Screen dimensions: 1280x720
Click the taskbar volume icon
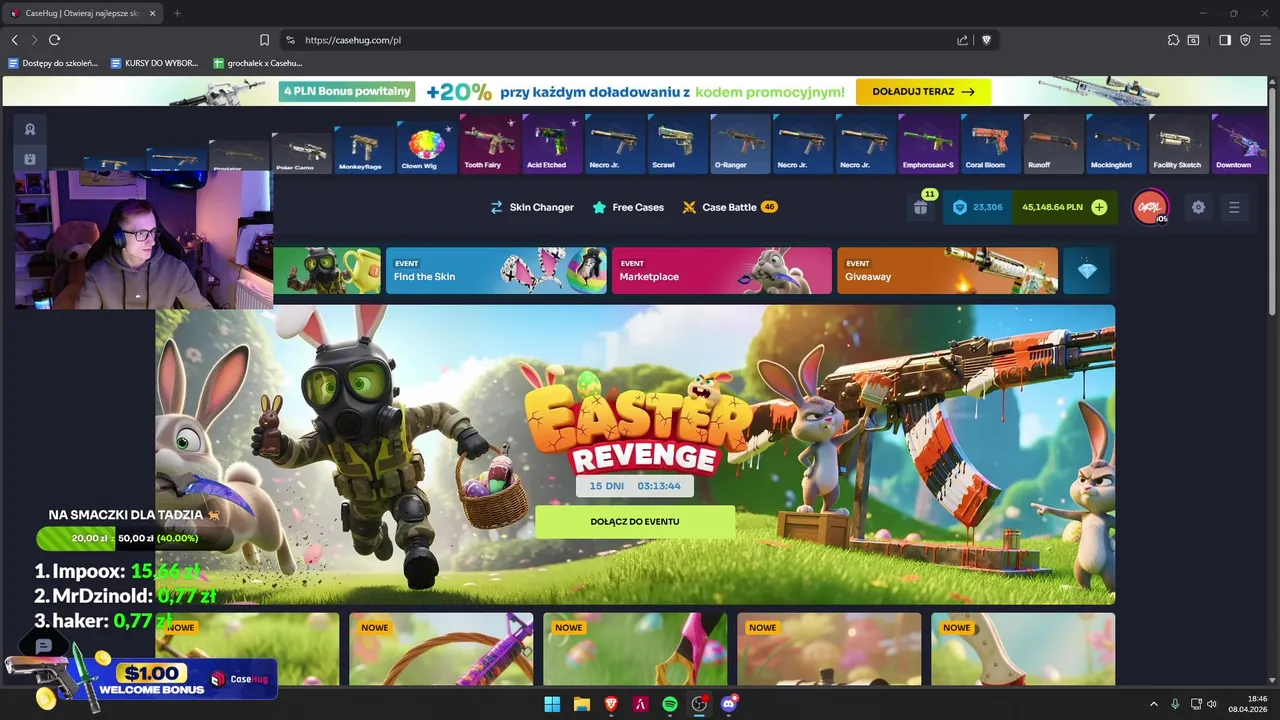click(1212, 704)
